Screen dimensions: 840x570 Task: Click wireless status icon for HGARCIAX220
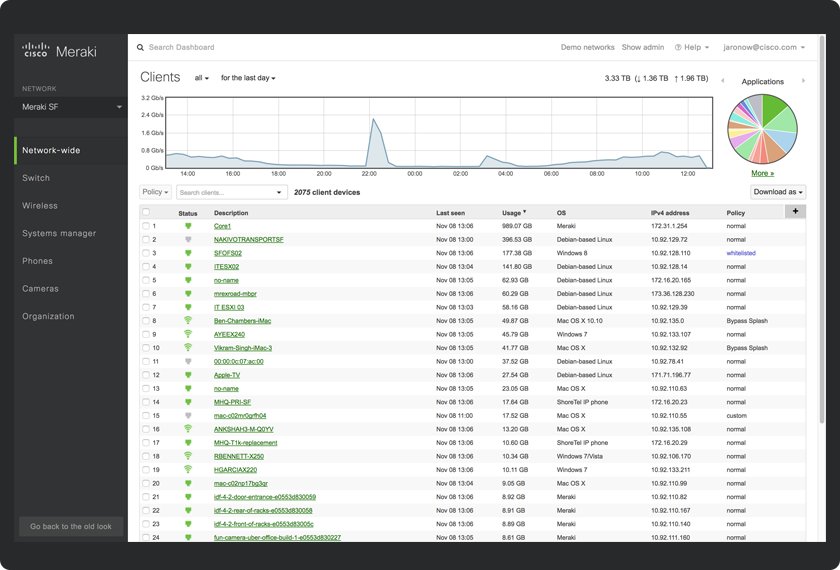(x=188, y=469)
